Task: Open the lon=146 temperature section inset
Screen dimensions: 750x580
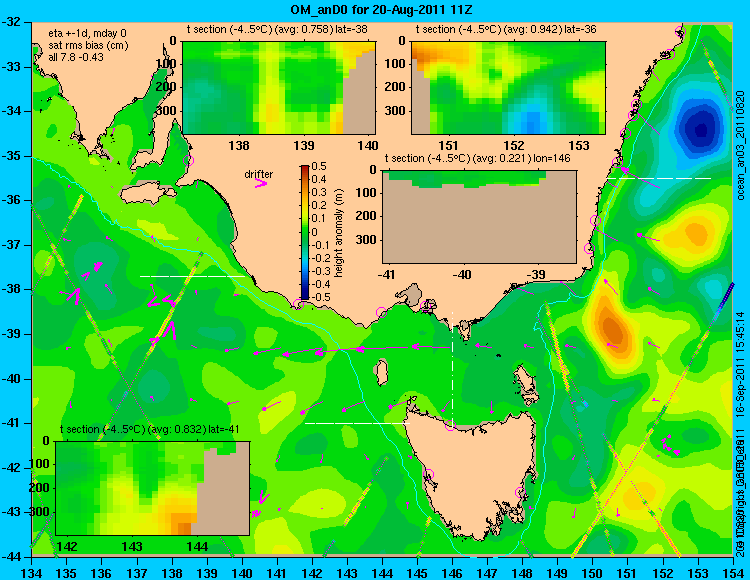Action: [x=479, y=217]
